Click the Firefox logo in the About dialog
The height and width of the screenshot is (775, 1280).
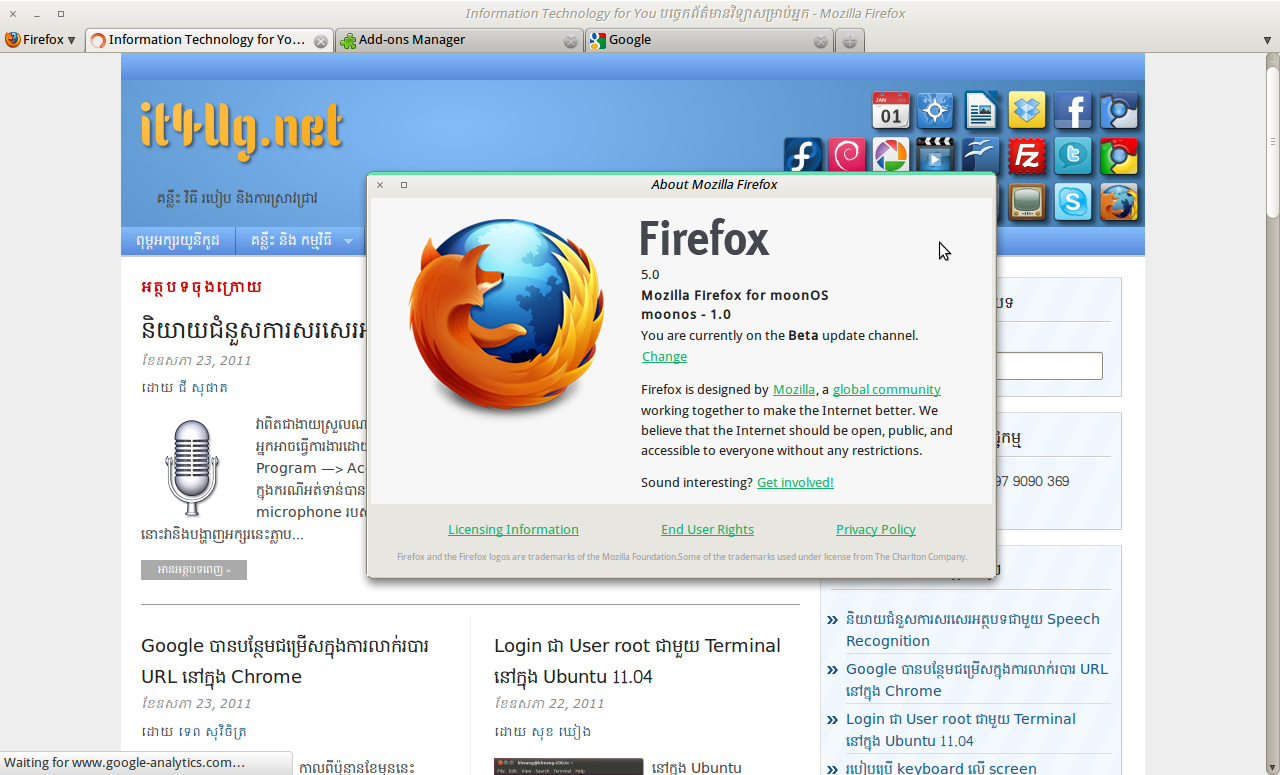click(x=507, y=315)
